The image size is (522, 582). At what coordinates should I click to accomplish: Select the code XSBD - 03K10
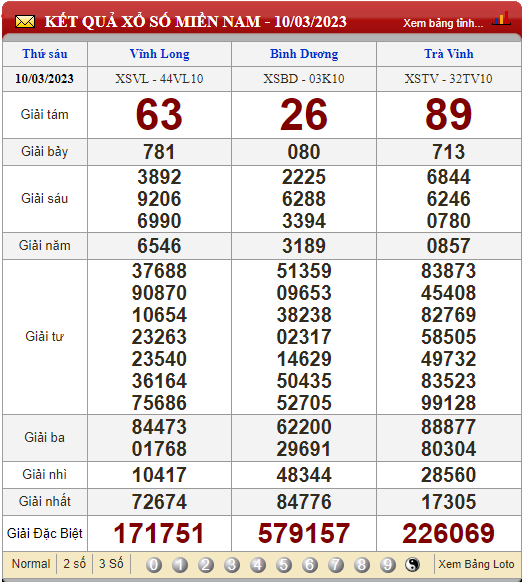point(304,79)
